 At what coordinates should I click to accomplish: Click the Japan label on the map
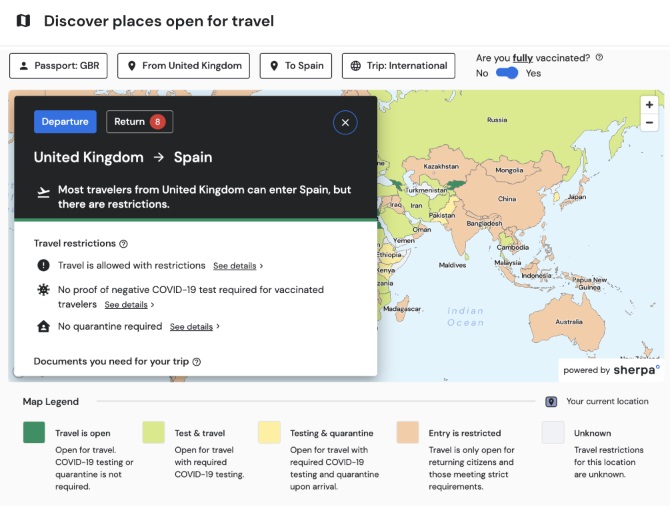(x=577, y=197)
